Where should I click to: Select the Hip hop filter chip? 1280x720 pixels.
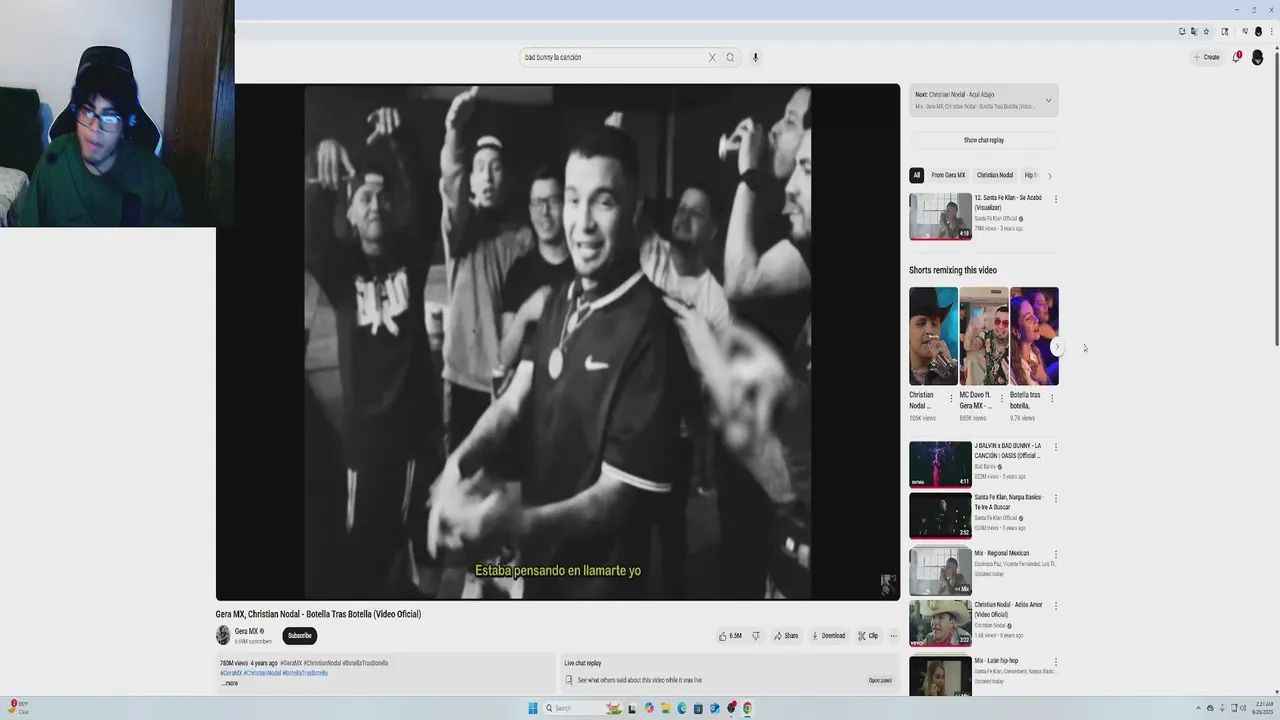(x=1031, y=175)
